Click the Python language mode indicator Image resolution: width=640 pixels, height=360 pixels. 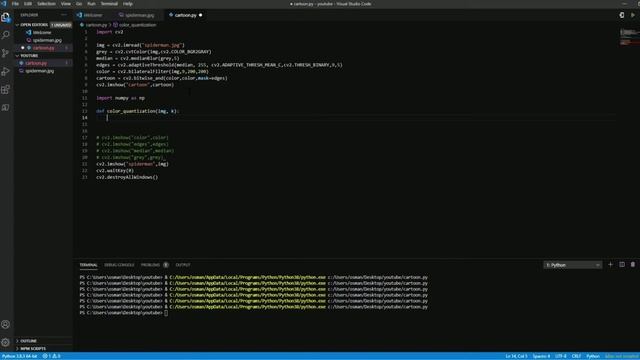593,356
